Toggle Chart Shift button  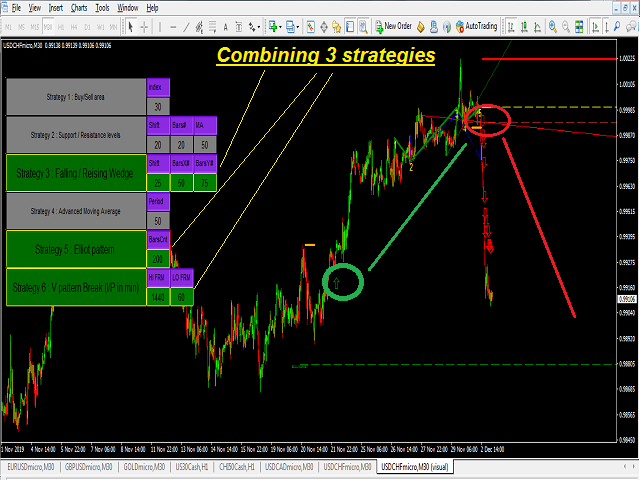click(x=607, y=27)
